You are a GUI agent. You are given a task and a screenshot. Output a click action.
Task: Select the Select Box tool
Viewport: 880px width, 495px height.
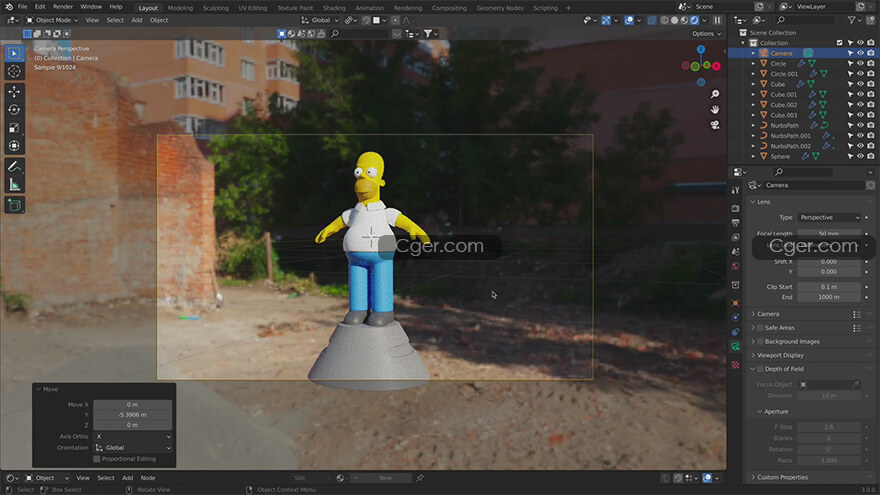pyautogui.click(x=14, y=53)
